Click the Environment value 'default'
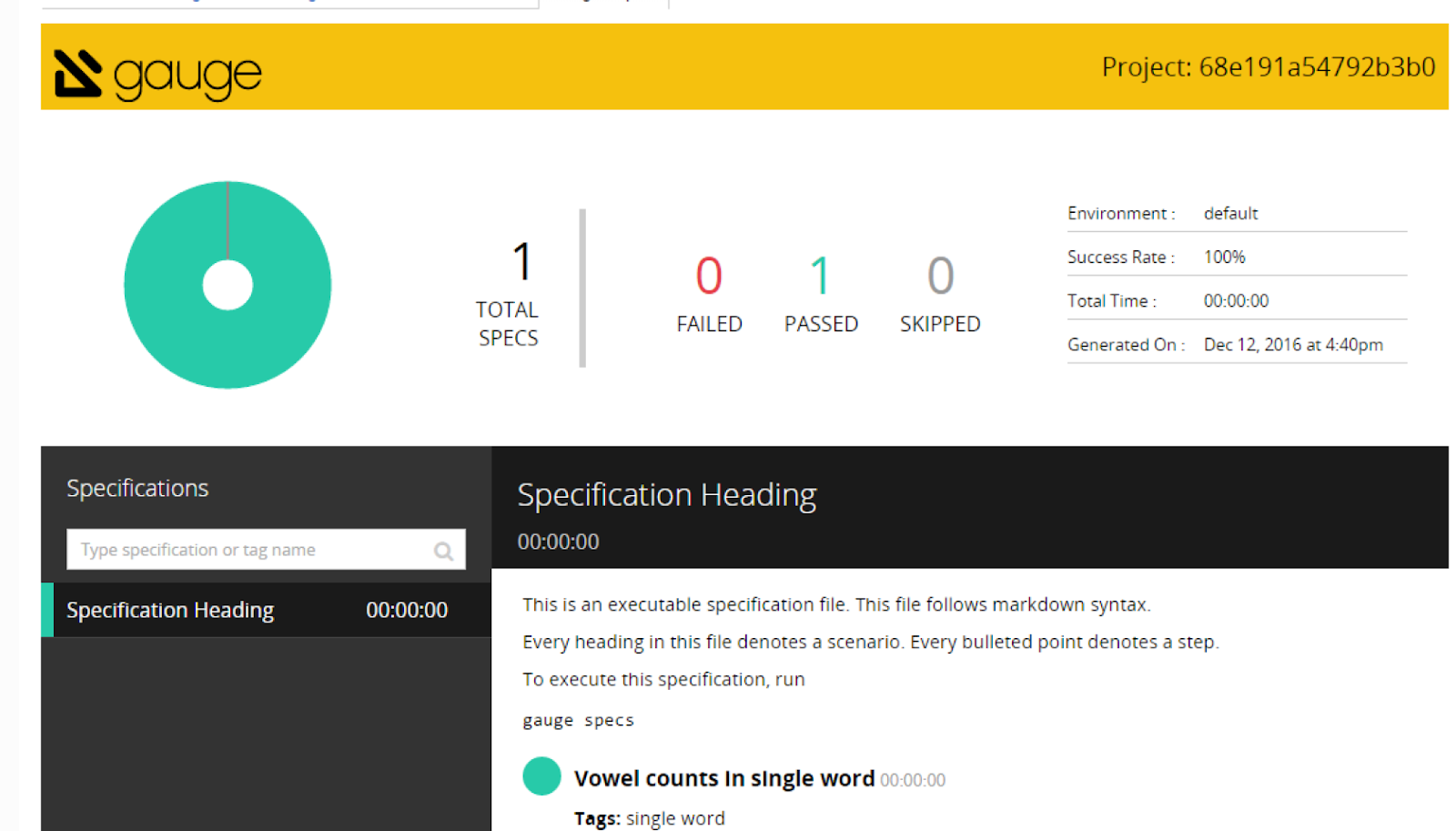This screenshot has height=831, width=1456. coord(1230,214)
